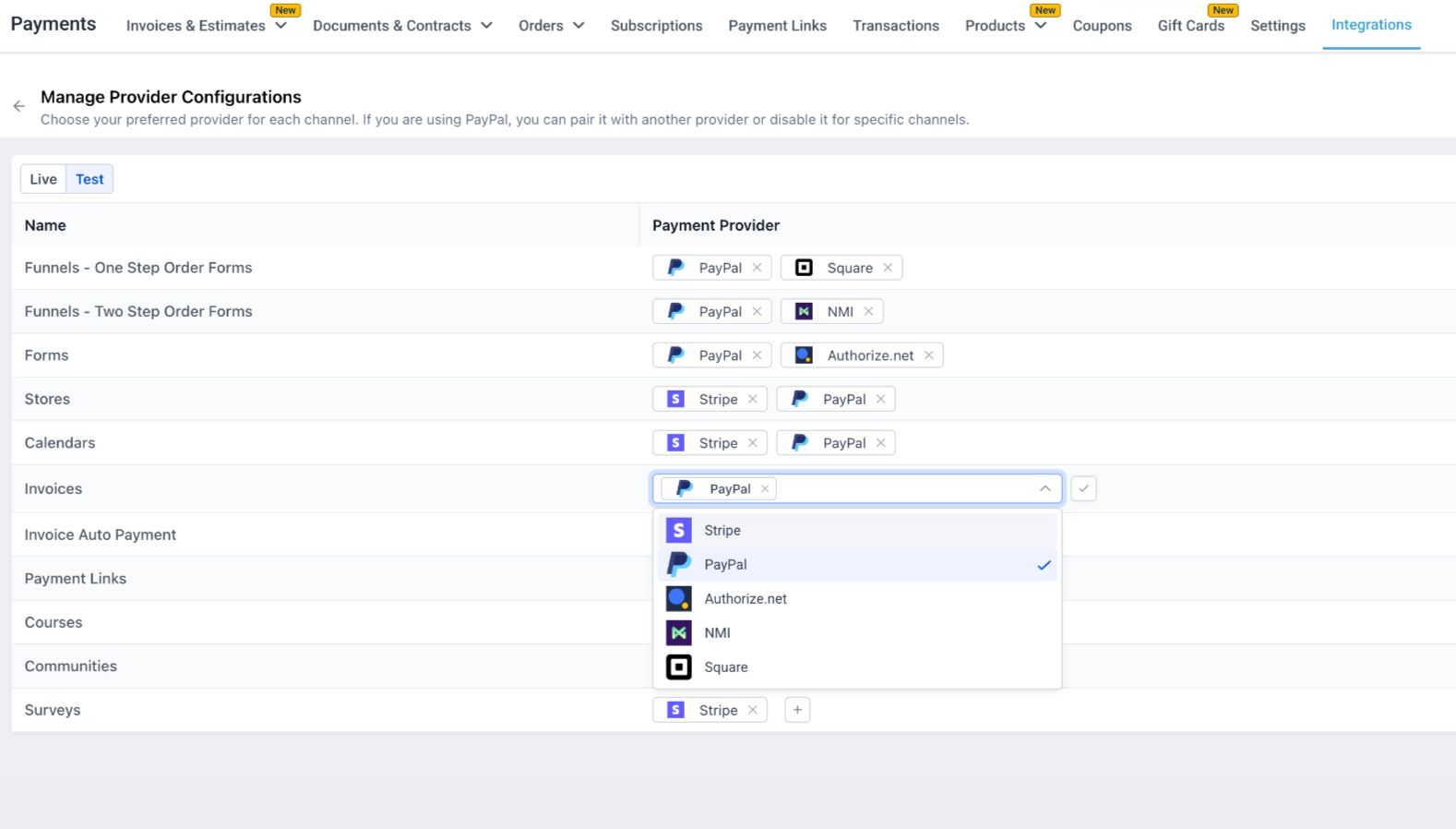Viewport: 1456px width, 829px height.
Task: Remove Stripe from Surveys row
Action: (753, 710)
